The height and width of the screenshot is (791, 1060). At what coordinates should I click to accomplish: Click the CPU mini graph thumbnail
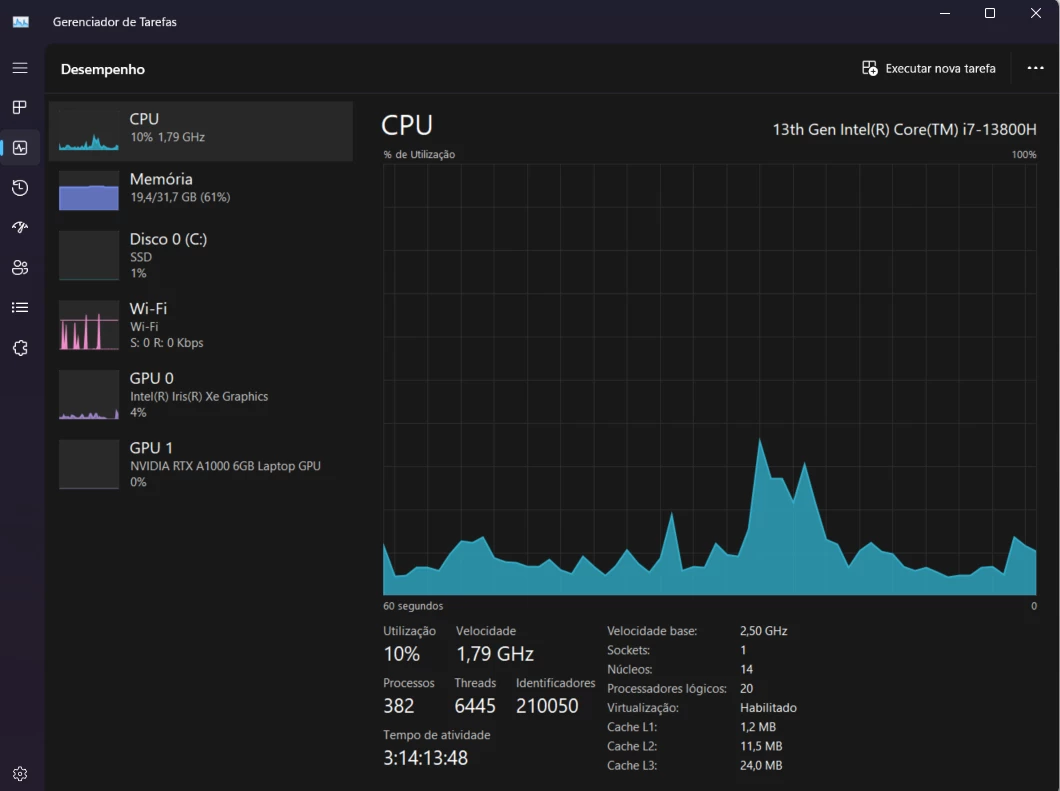pyautogui.click(x=89, y=131)
